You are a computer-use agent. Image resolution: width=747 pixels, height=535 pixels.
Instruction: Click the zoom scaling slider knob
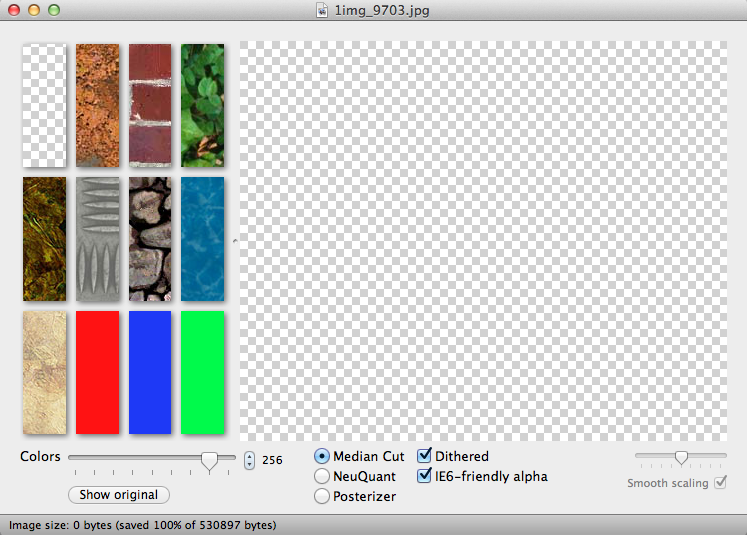click(681, 457)
